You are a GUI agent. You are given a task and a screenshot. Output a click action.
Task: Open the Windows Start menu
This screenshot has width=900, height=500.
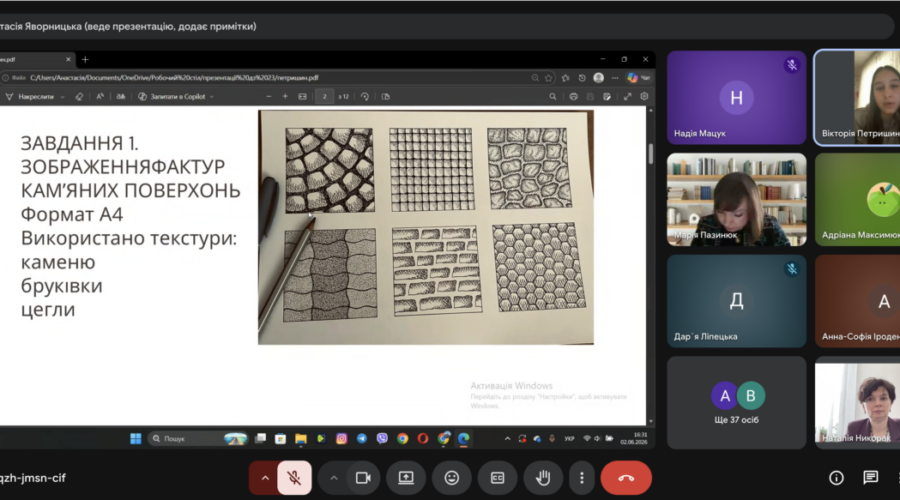coord(135,439)
